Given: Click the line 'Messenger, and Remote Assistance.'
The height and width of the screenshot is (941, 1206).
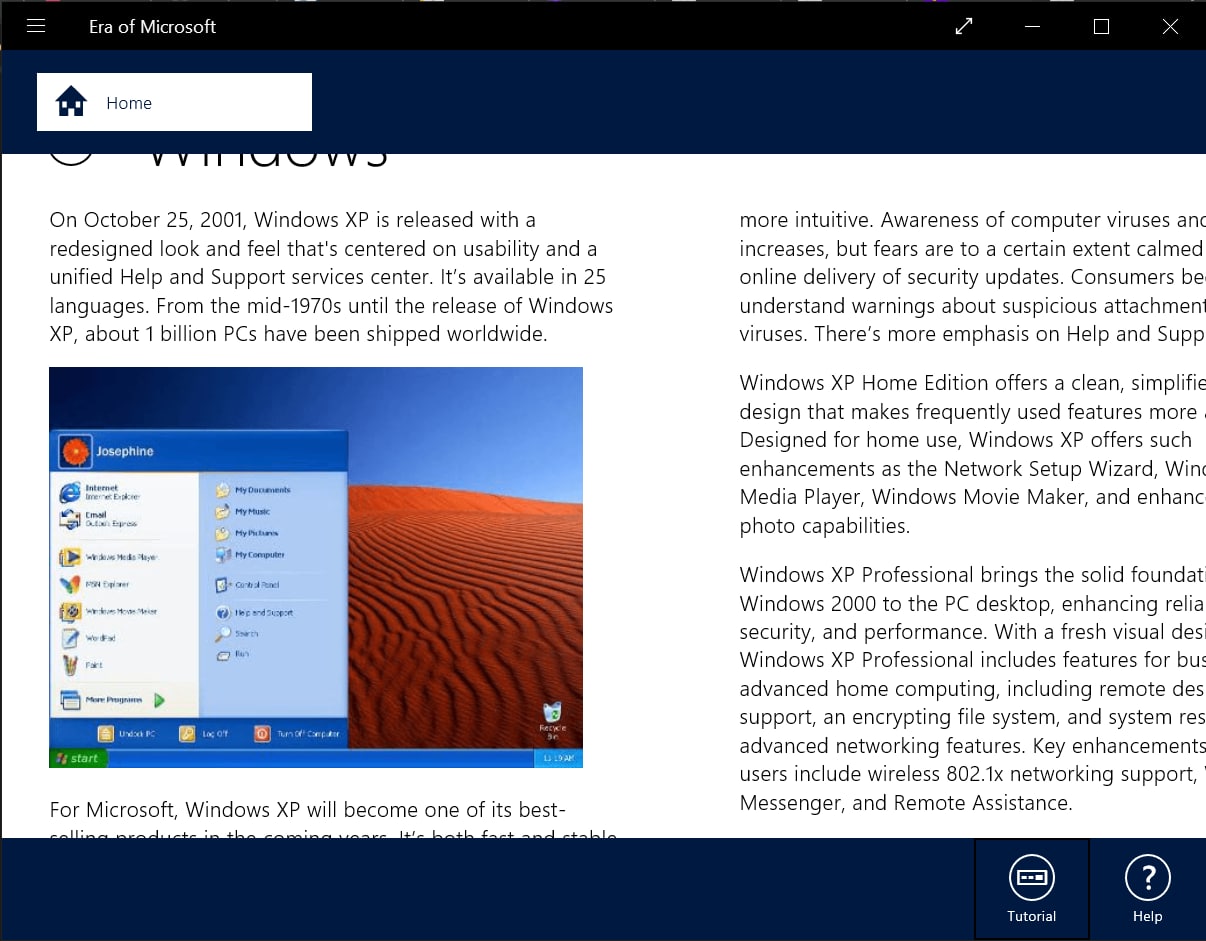Looking at the screenshot, I should (906, 803).
